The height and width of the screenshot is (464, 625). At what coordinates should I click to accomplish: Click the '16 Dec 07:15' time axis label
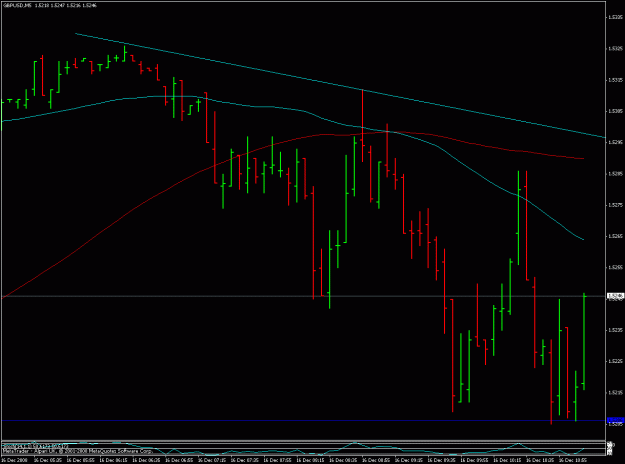212,460
